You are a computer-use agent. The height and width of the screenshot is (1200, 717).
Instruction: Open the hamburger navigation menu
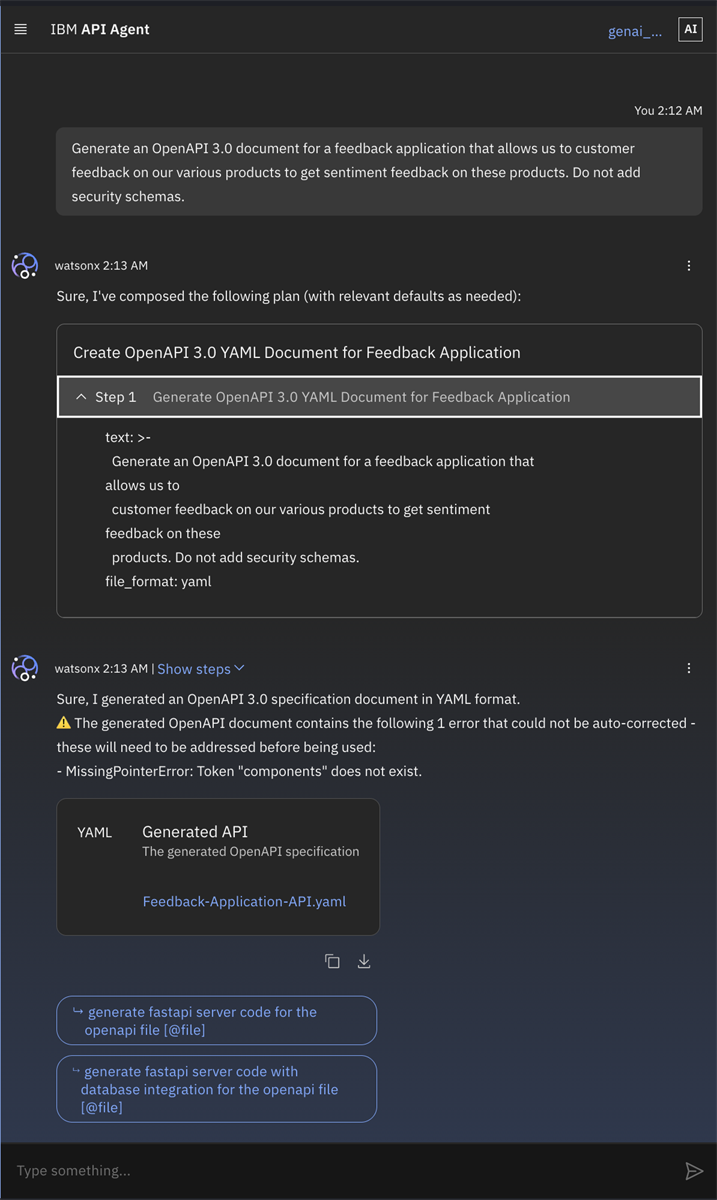[x=20, y=30]
